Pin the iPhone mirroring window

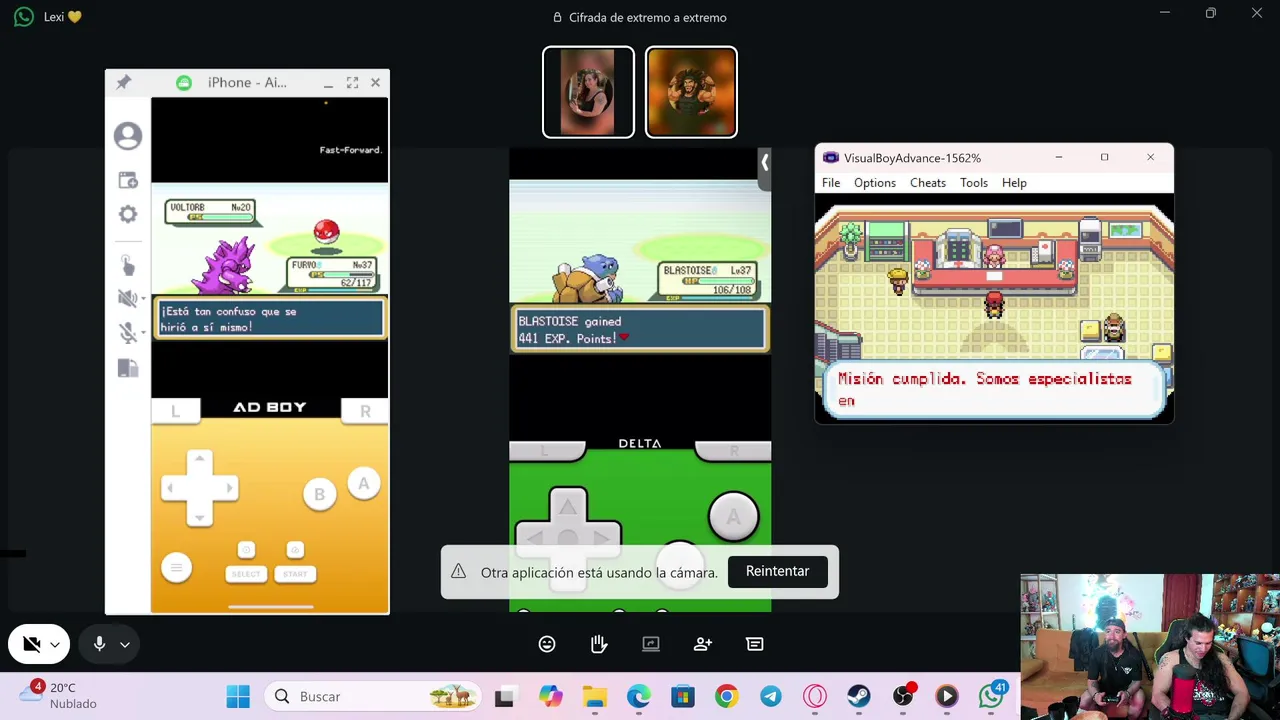(x=124, y=82)
